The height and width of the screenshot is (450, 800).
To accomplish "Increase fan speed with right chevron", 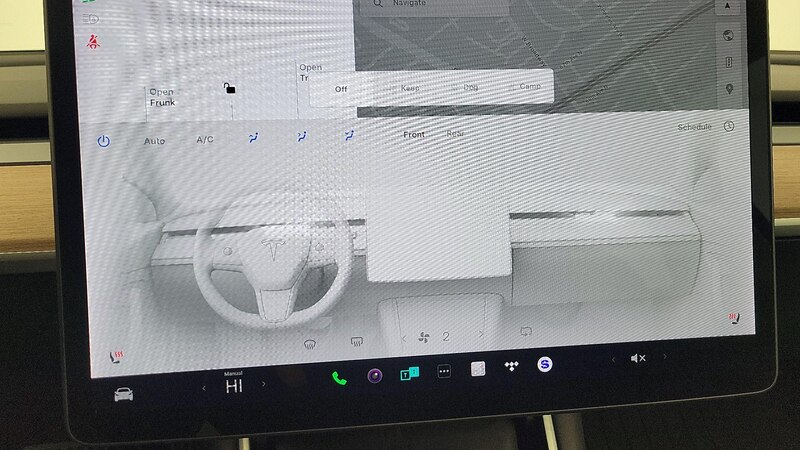I will (481, 335).
